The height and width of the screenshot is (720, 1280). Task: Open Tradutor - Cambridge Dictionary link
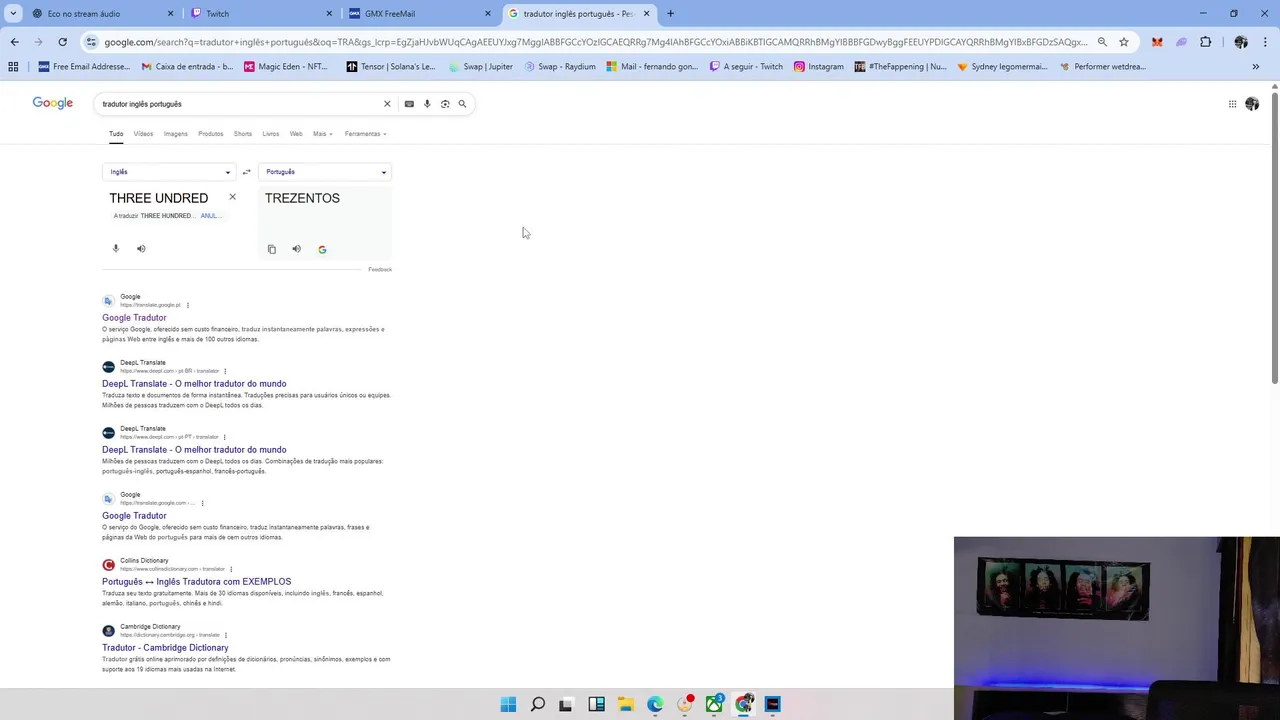click(165, 648)
